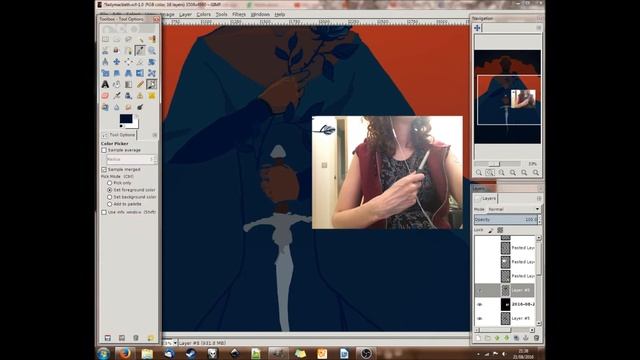Select the Free Select lasso tool
This screenshot has height=360, width=640.
coord(128,39)
